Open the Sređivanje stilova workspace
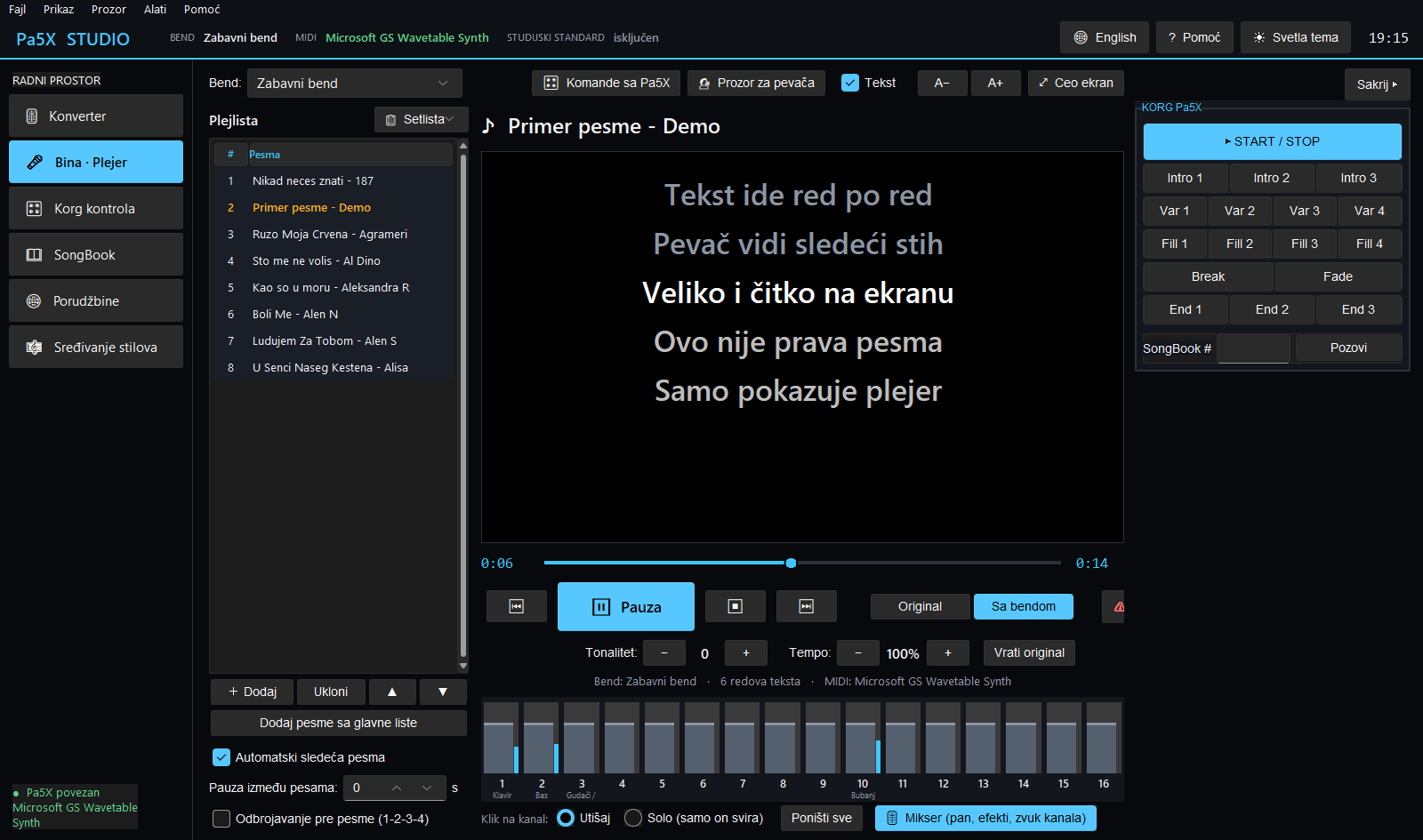This screenshot has width=1423, height=840. pyautogui.click(x=96, y=348)
